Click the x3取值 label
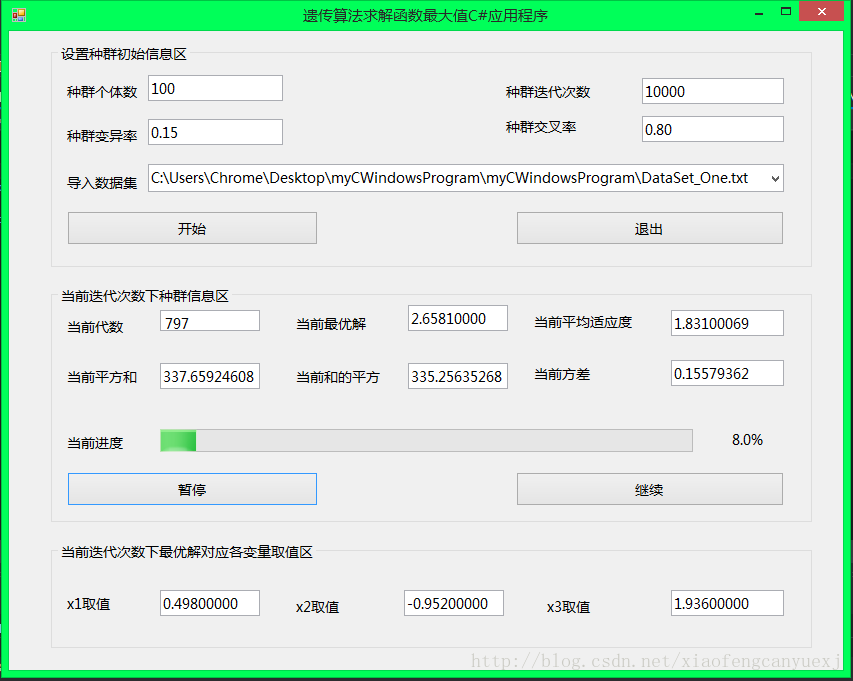 568,607
